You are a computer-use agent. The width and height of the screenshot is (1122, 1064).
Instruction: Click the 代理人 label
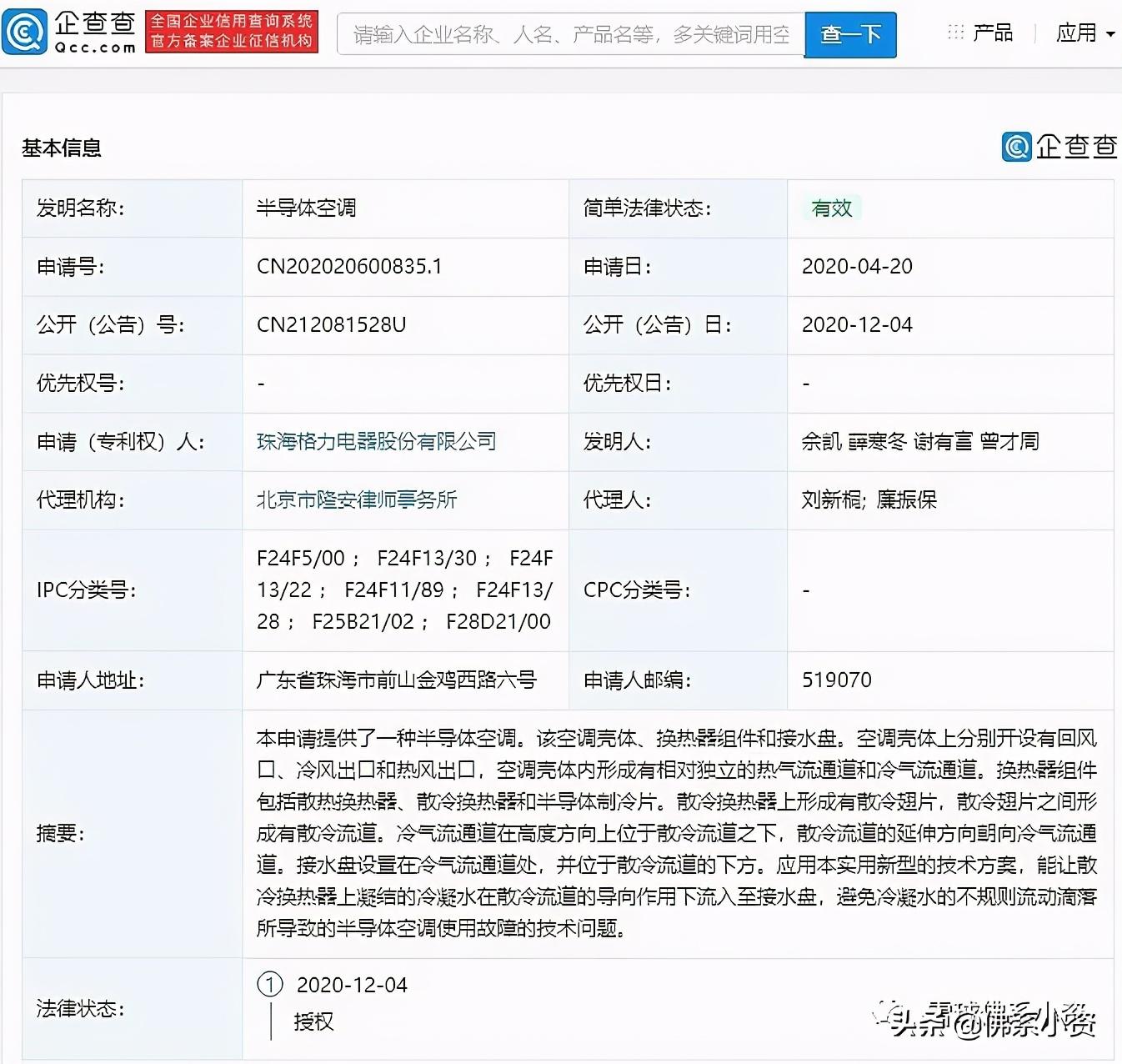tap(618, 499)
